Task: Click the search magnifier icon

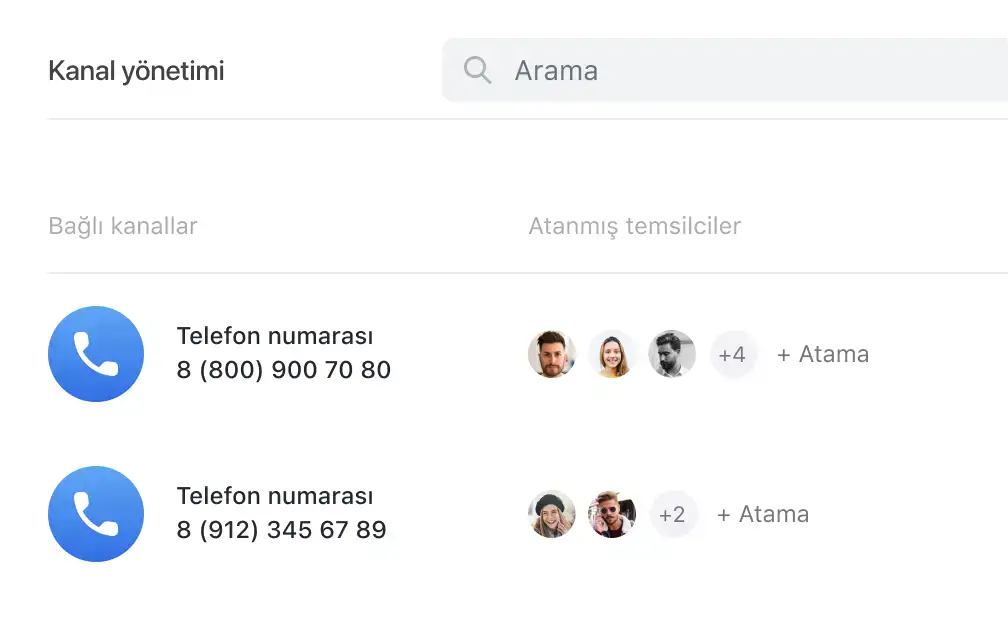Action: coord(478,70)
